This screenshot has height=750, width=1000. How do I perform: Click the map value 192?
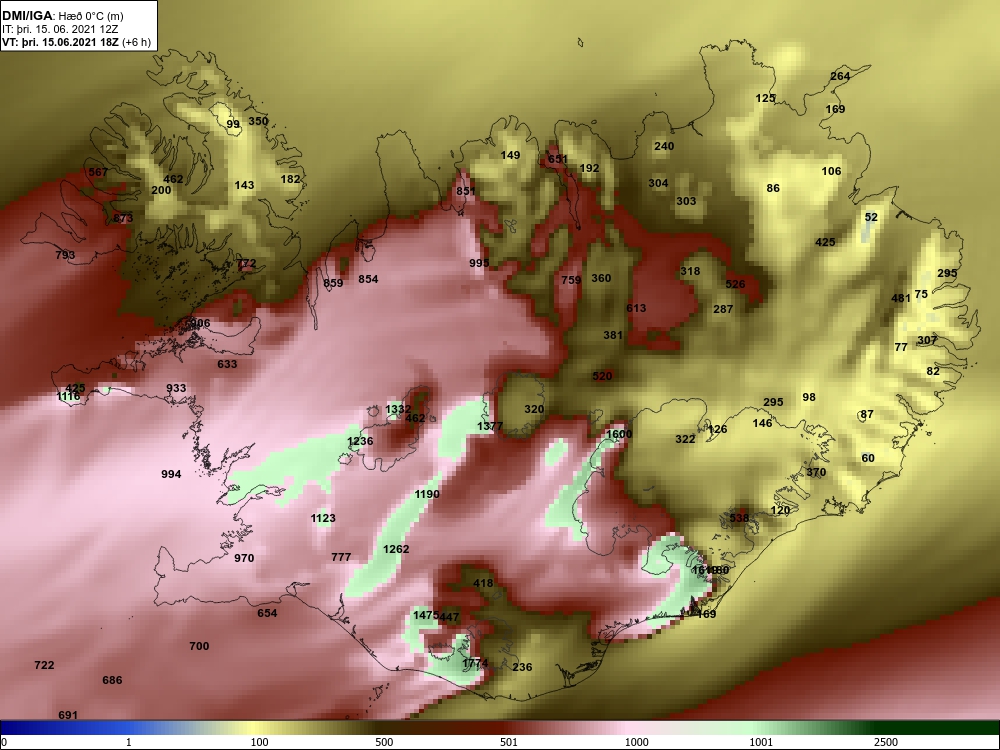click(x=589, y=168)
